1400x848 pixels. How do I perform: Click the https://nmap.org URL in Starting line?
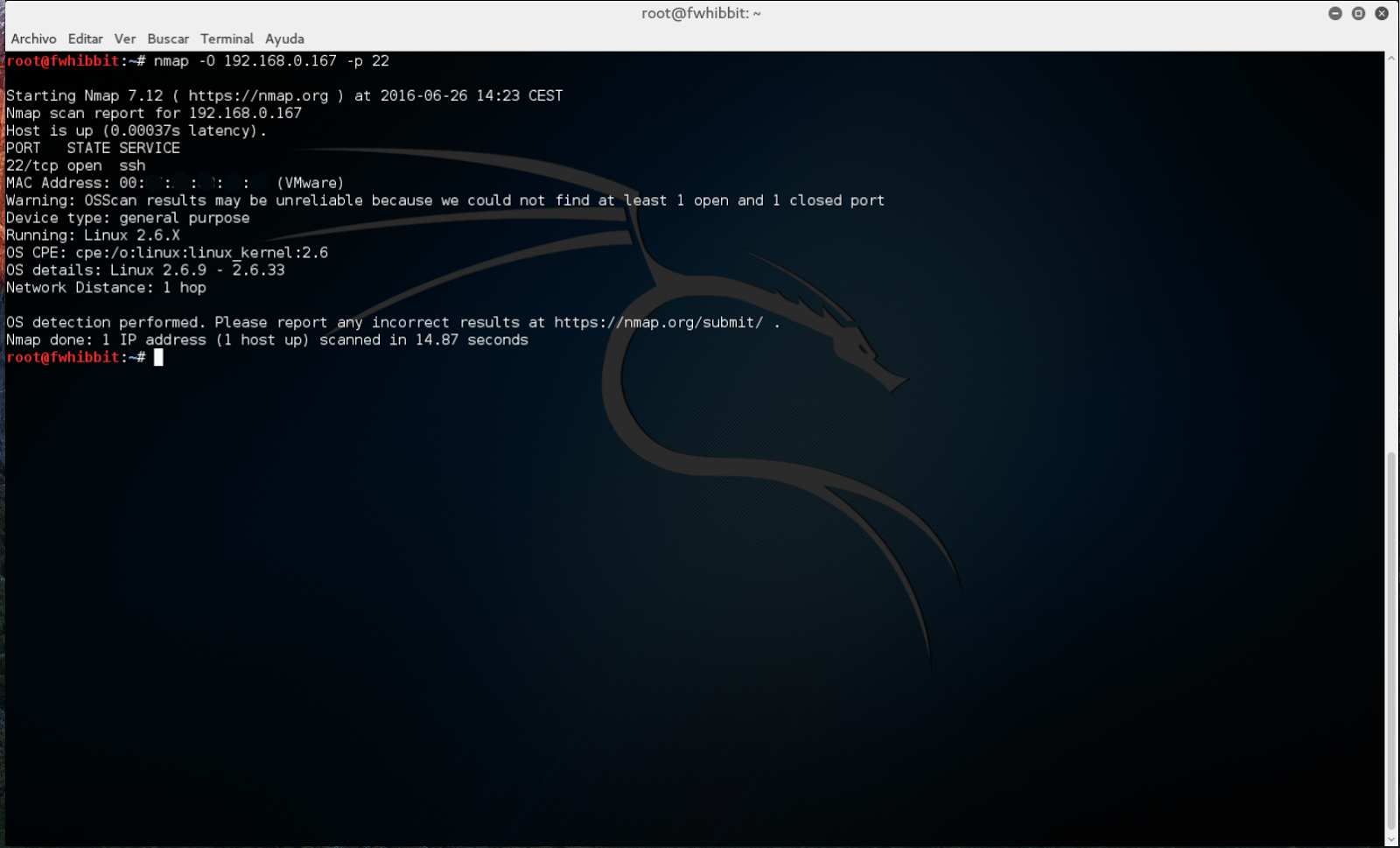point(258,95)
